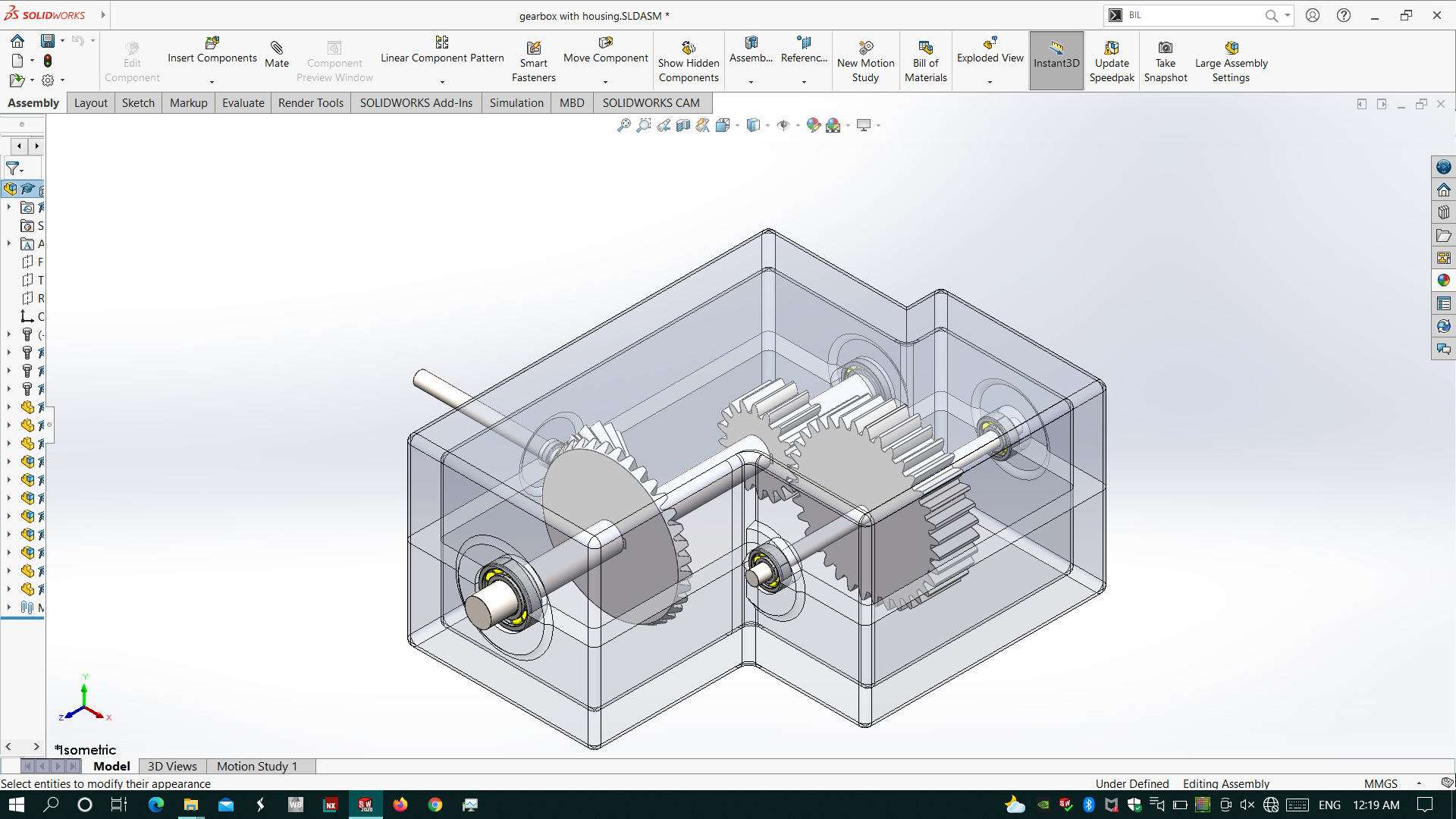Open Apply Scene dropdown arrow
Image resolution: width=1456 pixels, height=819 pixels.
tap(848, 126)
